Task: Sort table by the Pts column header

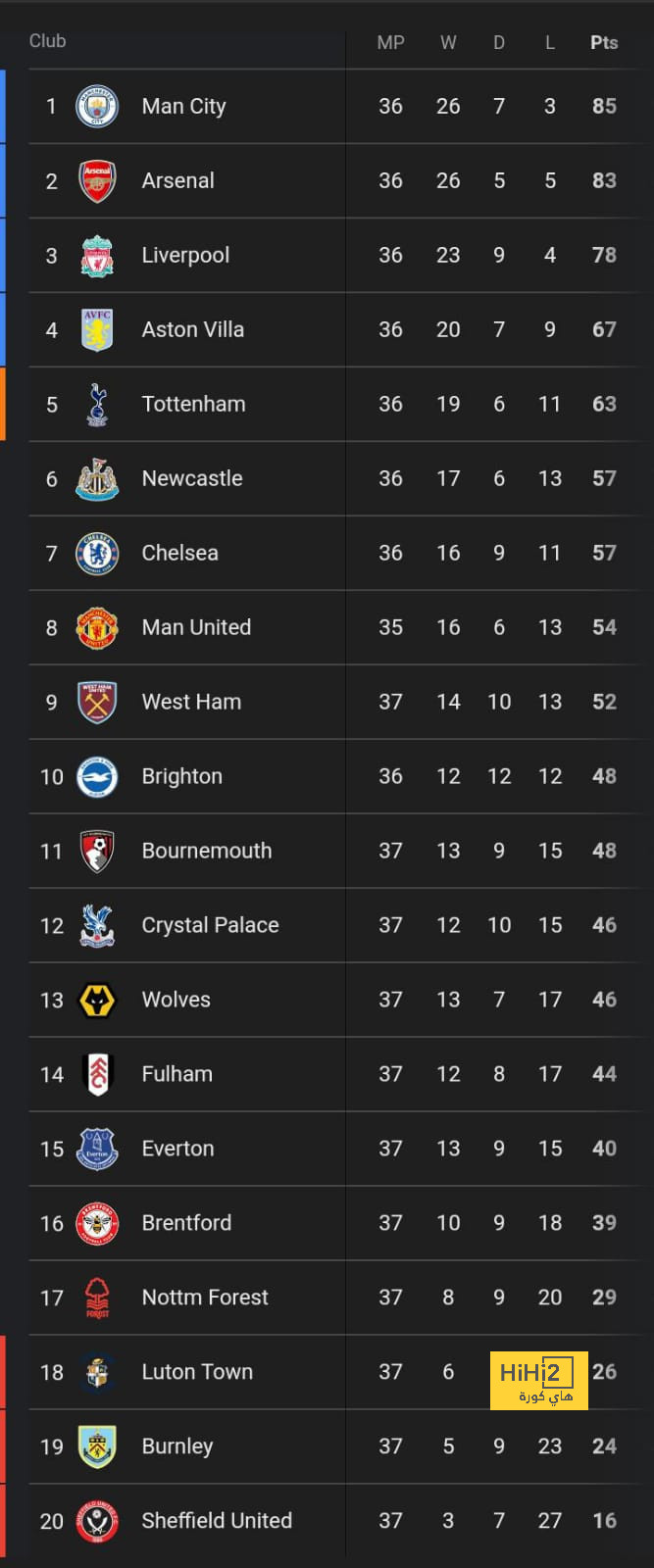Action: (604, 42)
